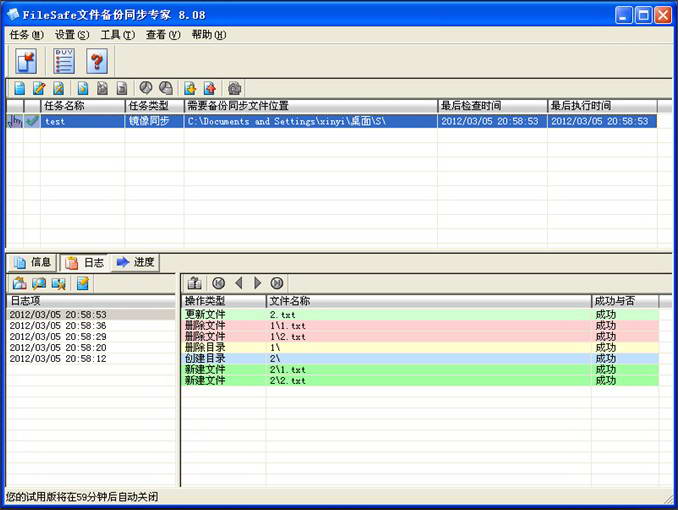Click the first greyed-out page icon
The height and width of the screenshot is (510, 678).
pos(102,88)
